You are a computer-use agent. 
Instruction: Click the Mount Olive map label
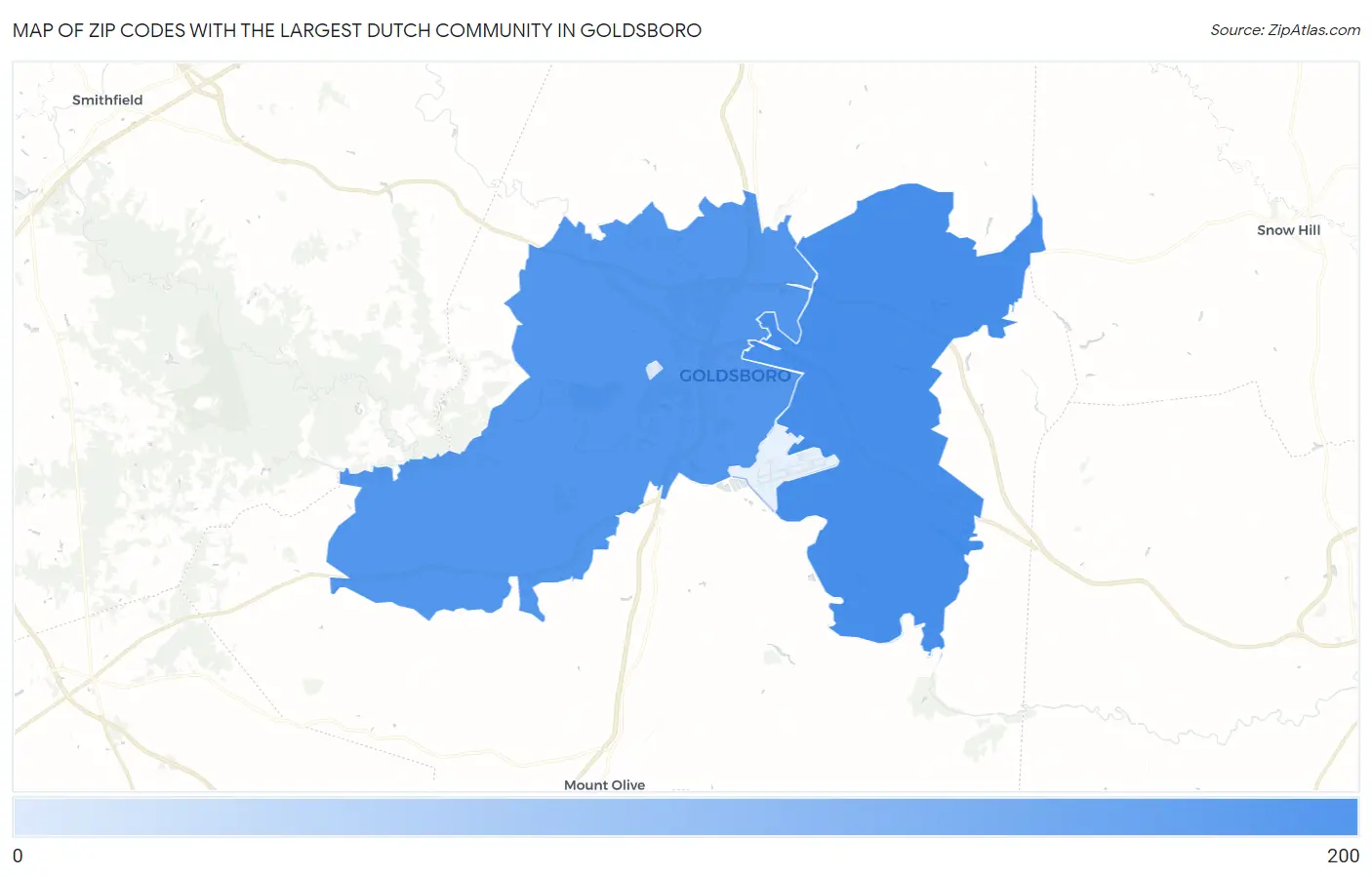tap(604, 784)
